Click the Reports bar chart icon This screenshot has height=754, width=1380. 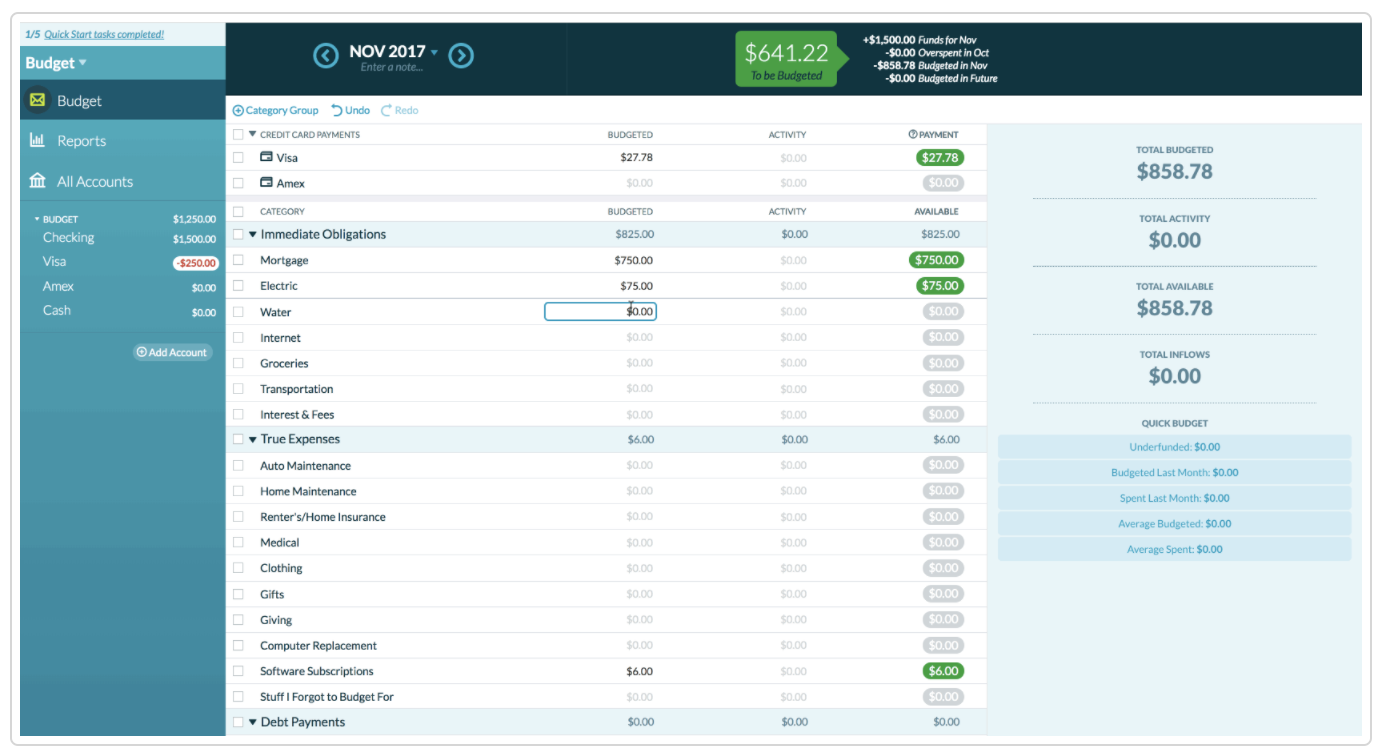[38, 141]
